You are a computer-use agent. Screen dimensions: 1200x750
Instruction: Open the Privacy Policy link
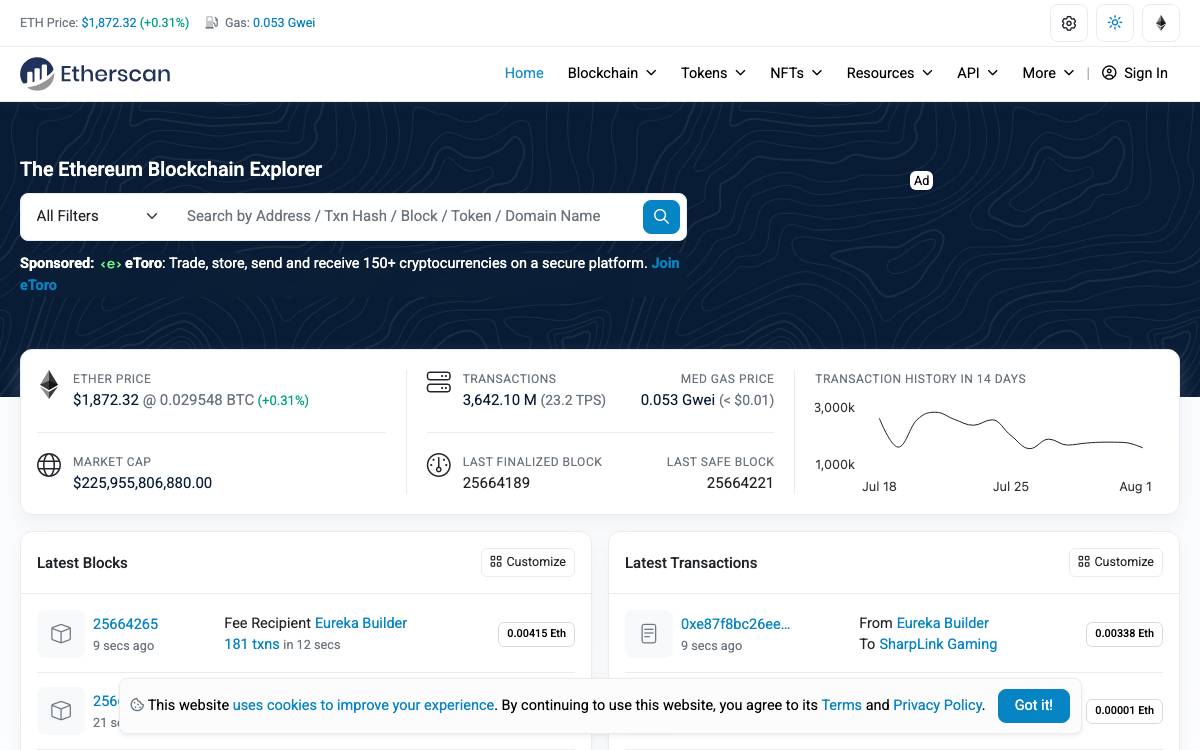[938, 705]
